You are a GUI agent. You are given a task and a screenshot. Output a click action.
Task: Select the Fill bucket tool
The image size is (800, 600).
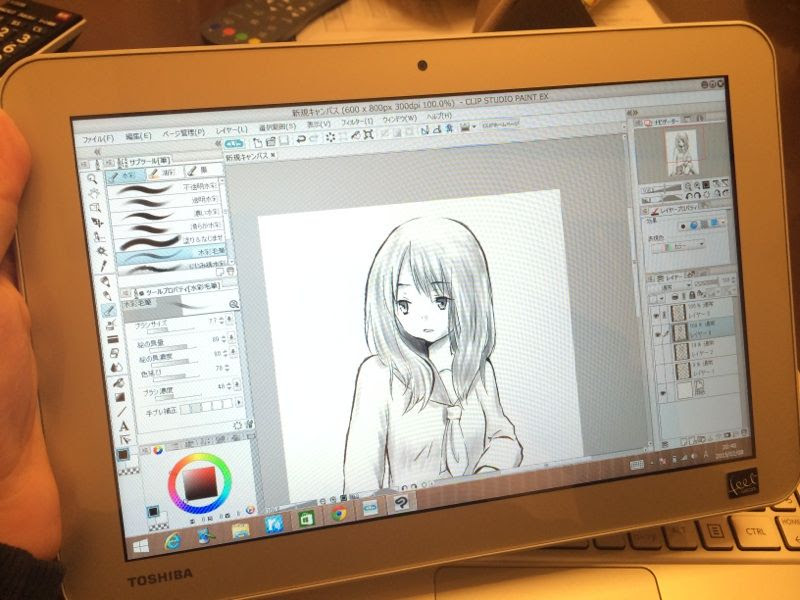pyautogui.click(x=118, y=383)
